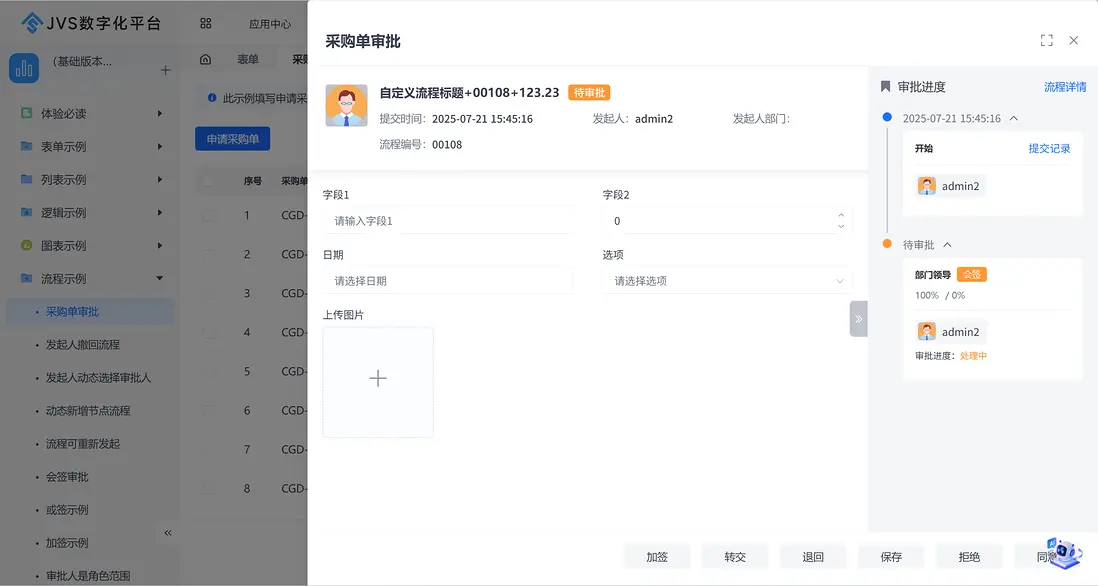Expand the dialog to fullscreen
This screenshot has width=1098, height=586.
[x=1046, y=41]
